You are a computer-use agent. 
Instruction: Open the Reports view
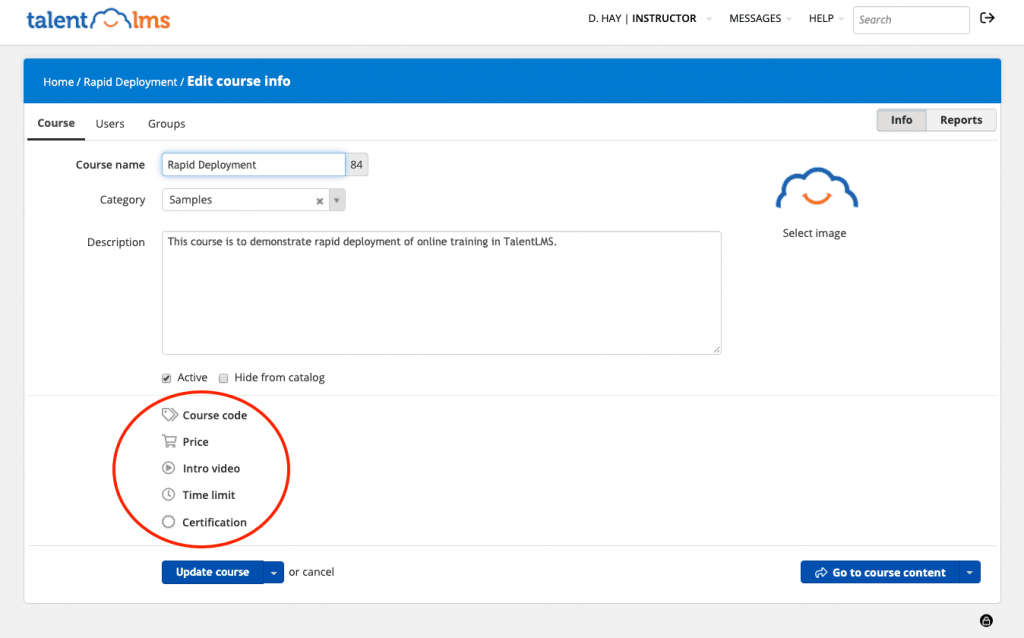point(959,119)
